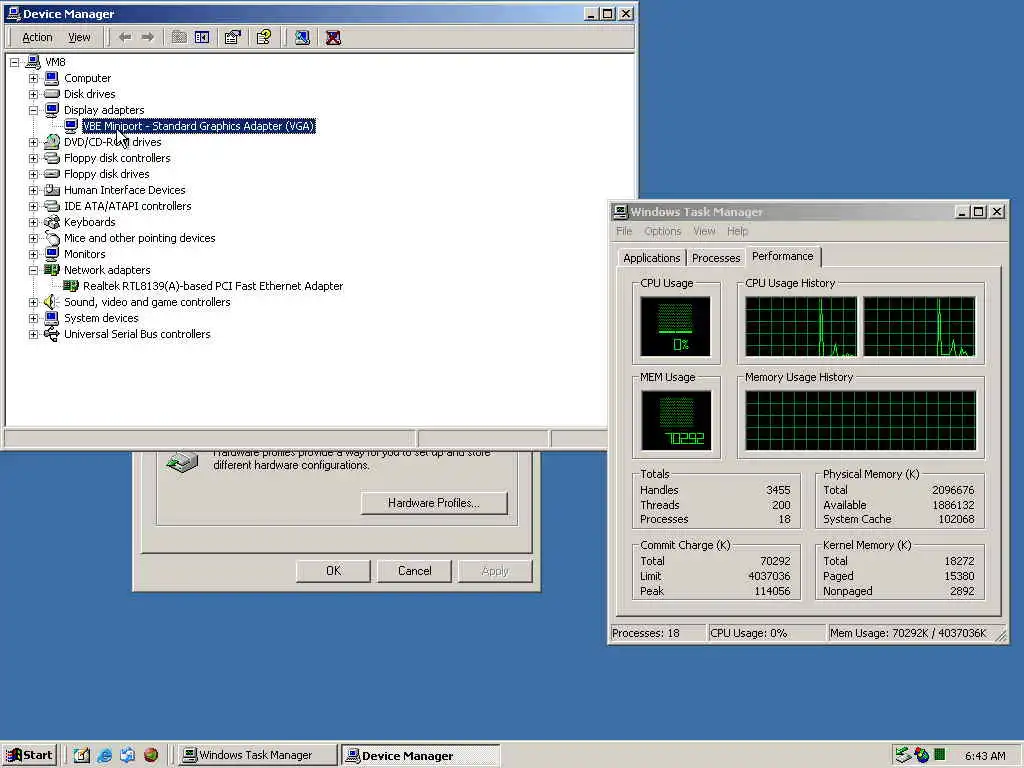Open the View menu in Device Manager
The width and height of the screenshot is (1024, 768).
pos(79,37)
